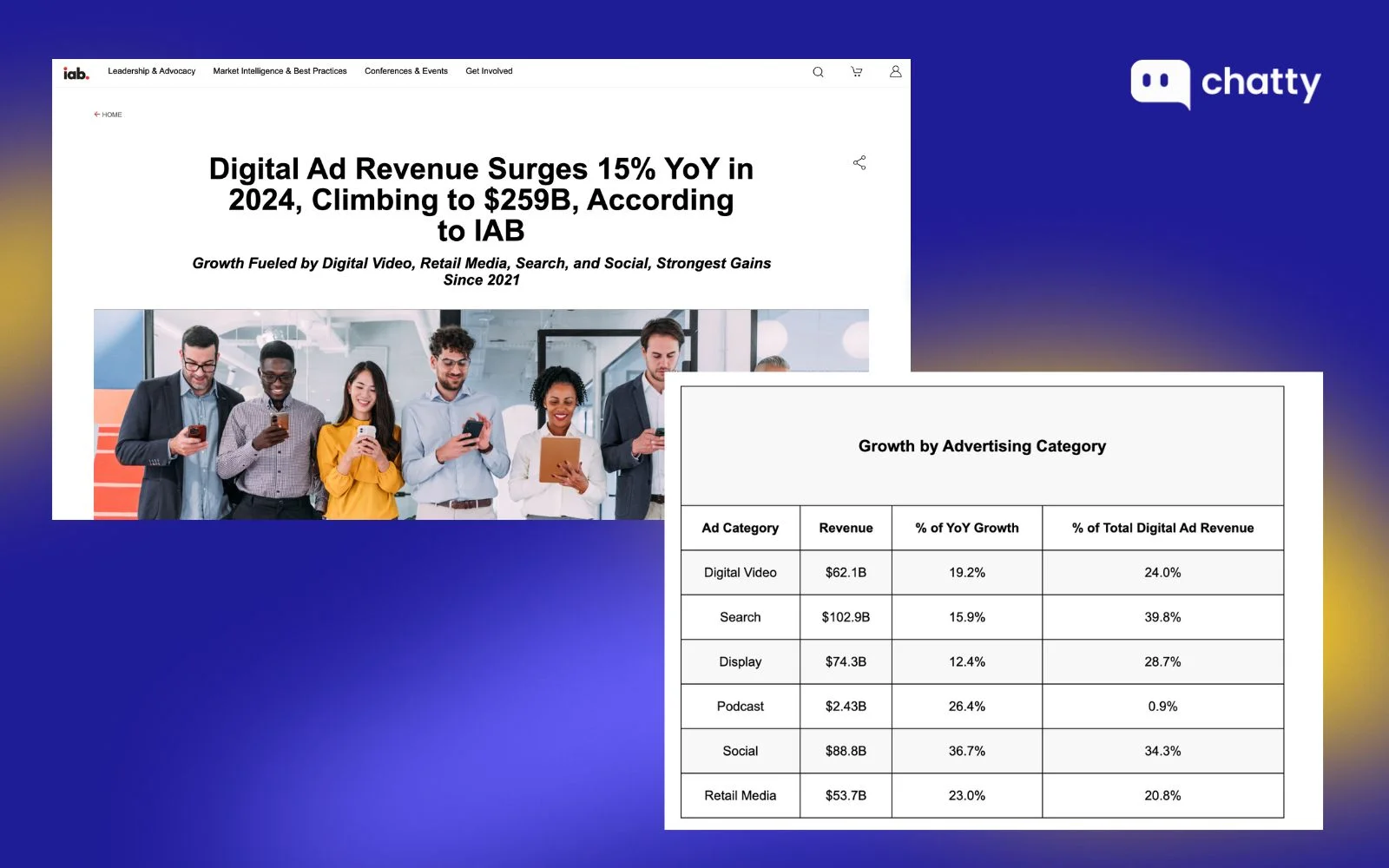The image size is (1389, 868).
Task: Select the Ad Category column header
Action: pyautogui.click(x=741, y=528)
